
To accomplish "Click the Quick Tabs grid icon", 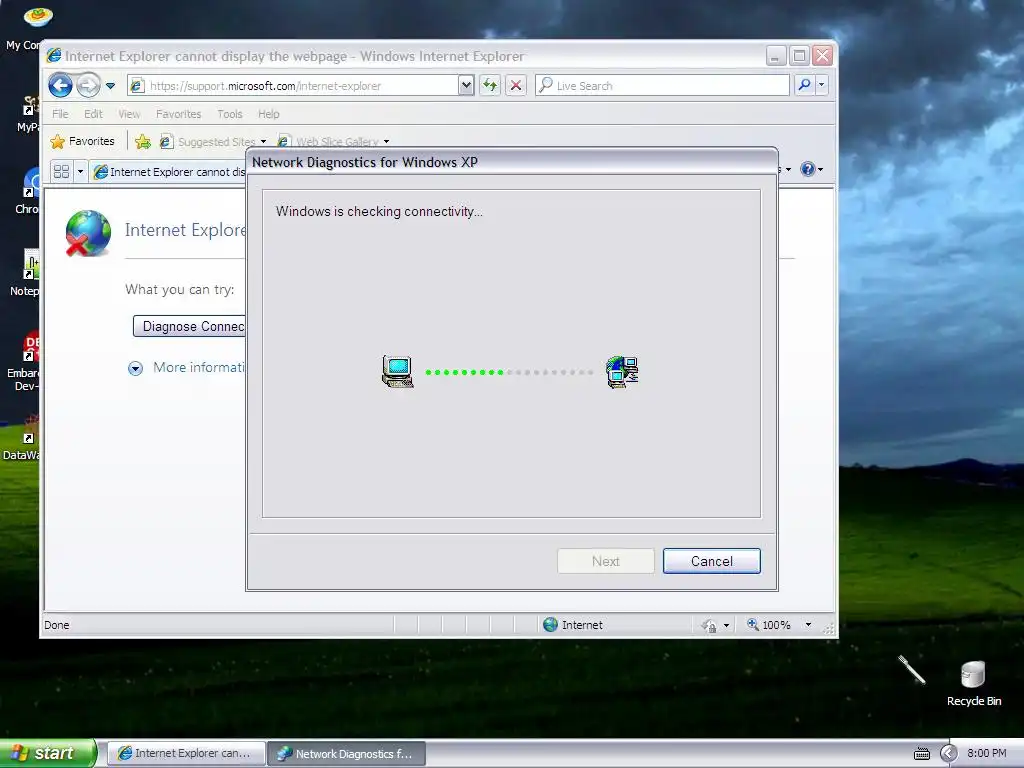I will tap(61, 172).
